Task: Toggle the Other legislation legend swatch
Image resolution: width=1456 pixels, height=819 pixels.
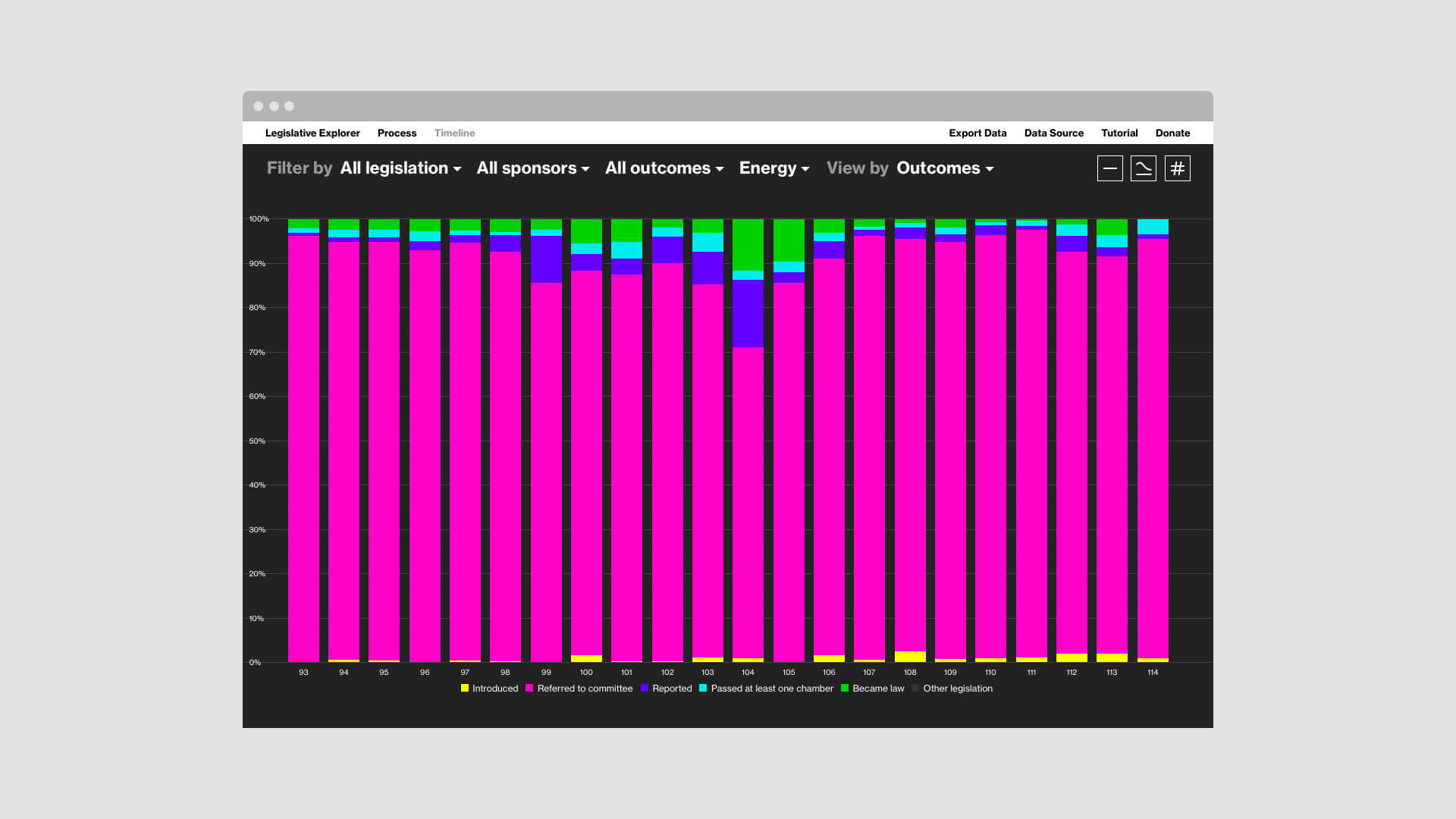Action: pos(915,689)
